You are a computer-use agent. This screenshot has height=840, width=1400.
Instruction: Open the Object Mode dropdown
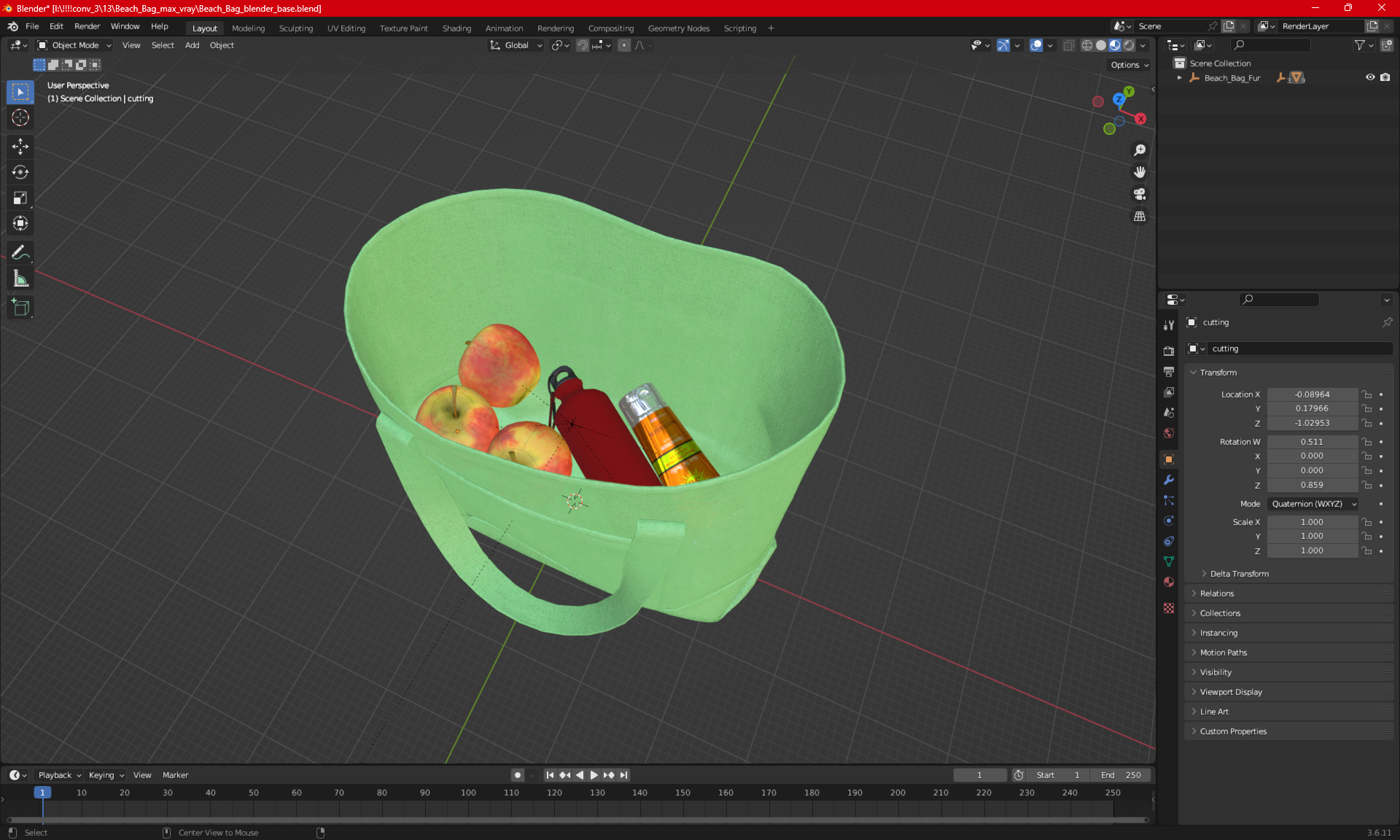(74, 45)
